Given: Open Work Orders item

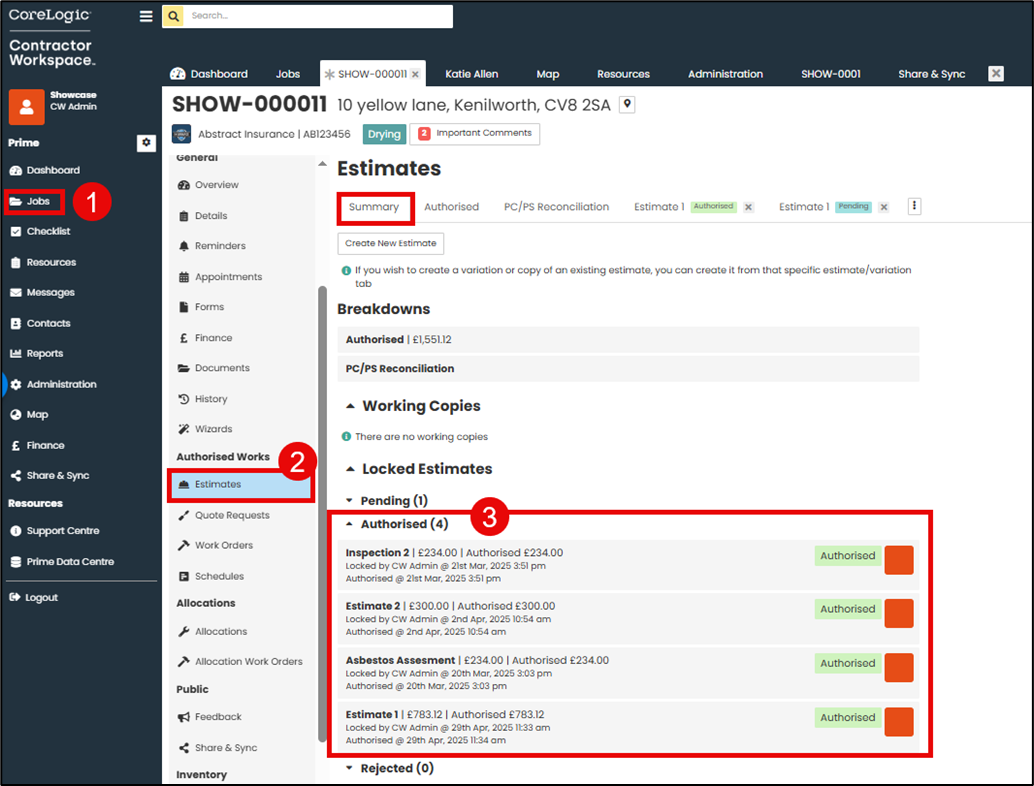Looking at the screenshot, I should click(215, 545).
